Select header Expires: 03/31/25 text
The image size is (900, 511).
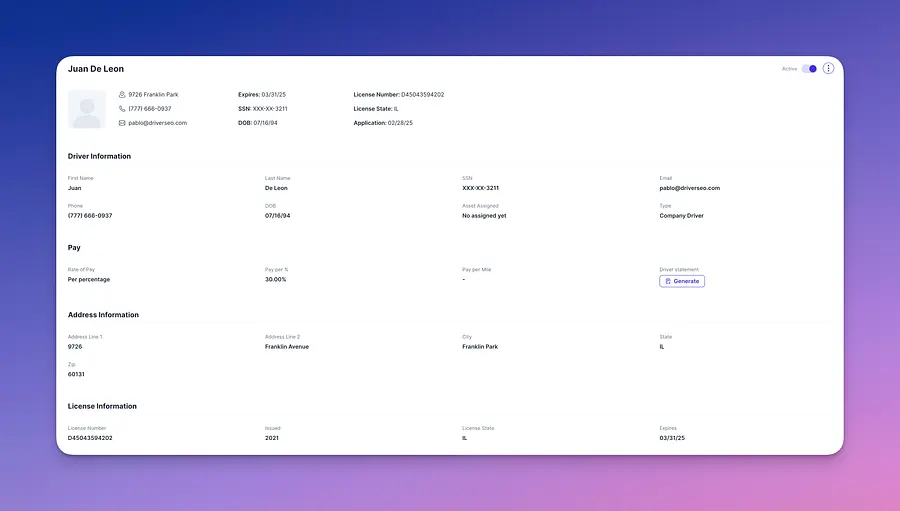[x=262, y=95]
